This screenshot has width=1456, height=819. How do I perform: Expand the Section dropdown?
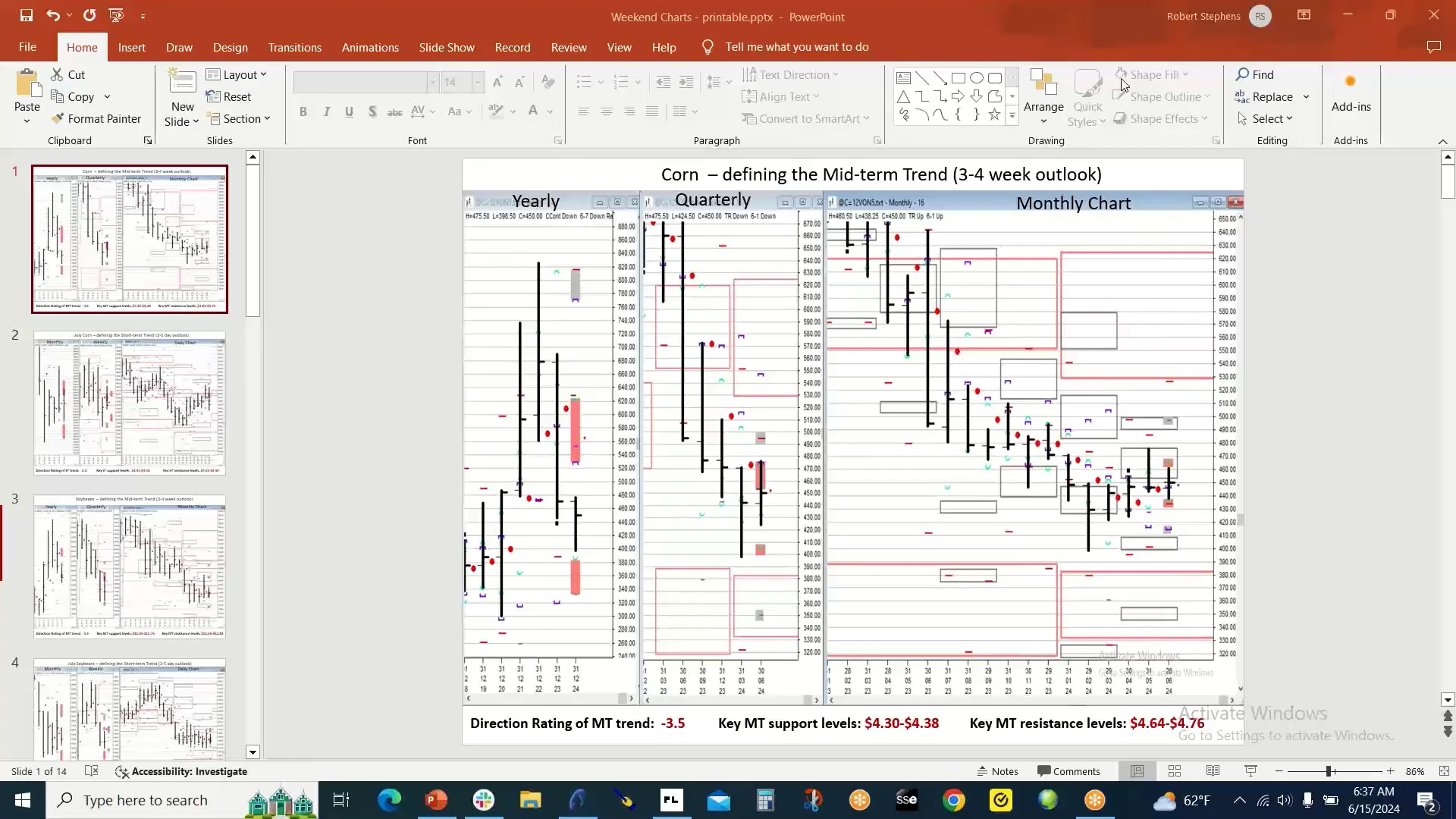pyautogui.click(x=238, y=118)
